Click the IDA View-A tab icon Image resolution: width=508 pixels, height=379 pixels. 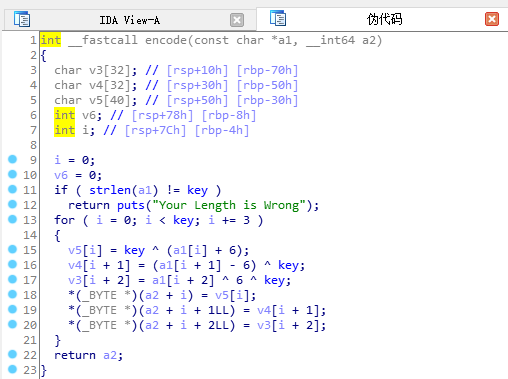(22, 19)
